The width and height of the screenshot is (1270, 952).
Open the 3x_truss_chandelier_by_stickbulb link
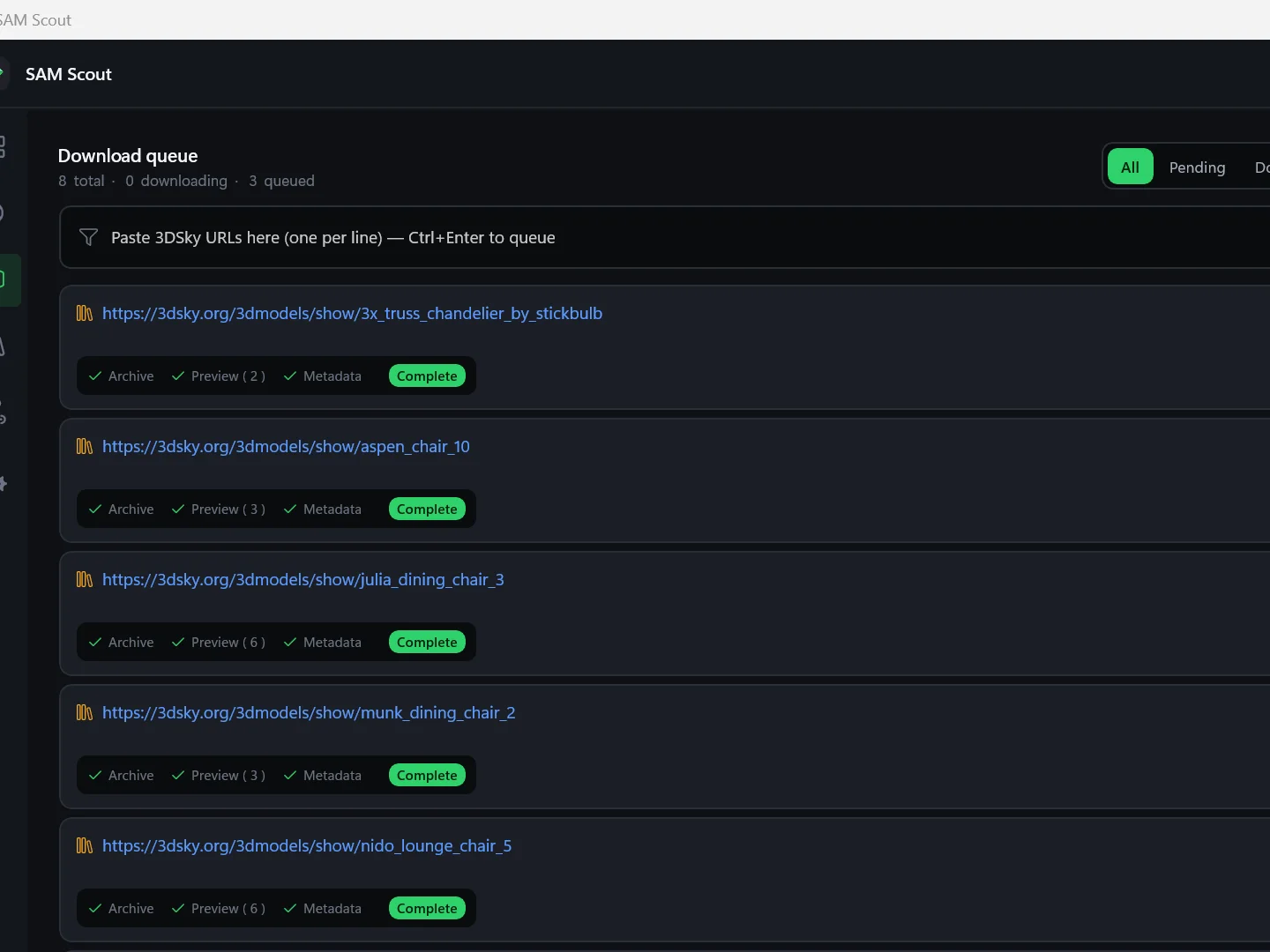352,313
